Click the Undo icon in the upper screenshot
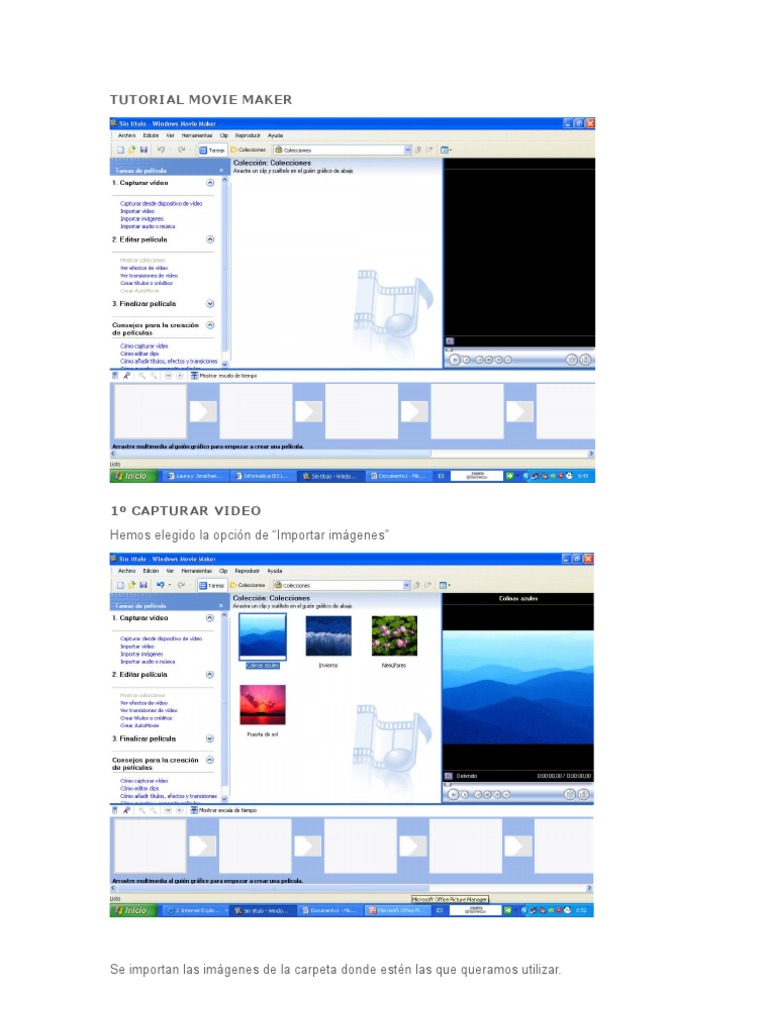Image resolution: width=768 pixels, height=1024 pixels. pos(161,150)
